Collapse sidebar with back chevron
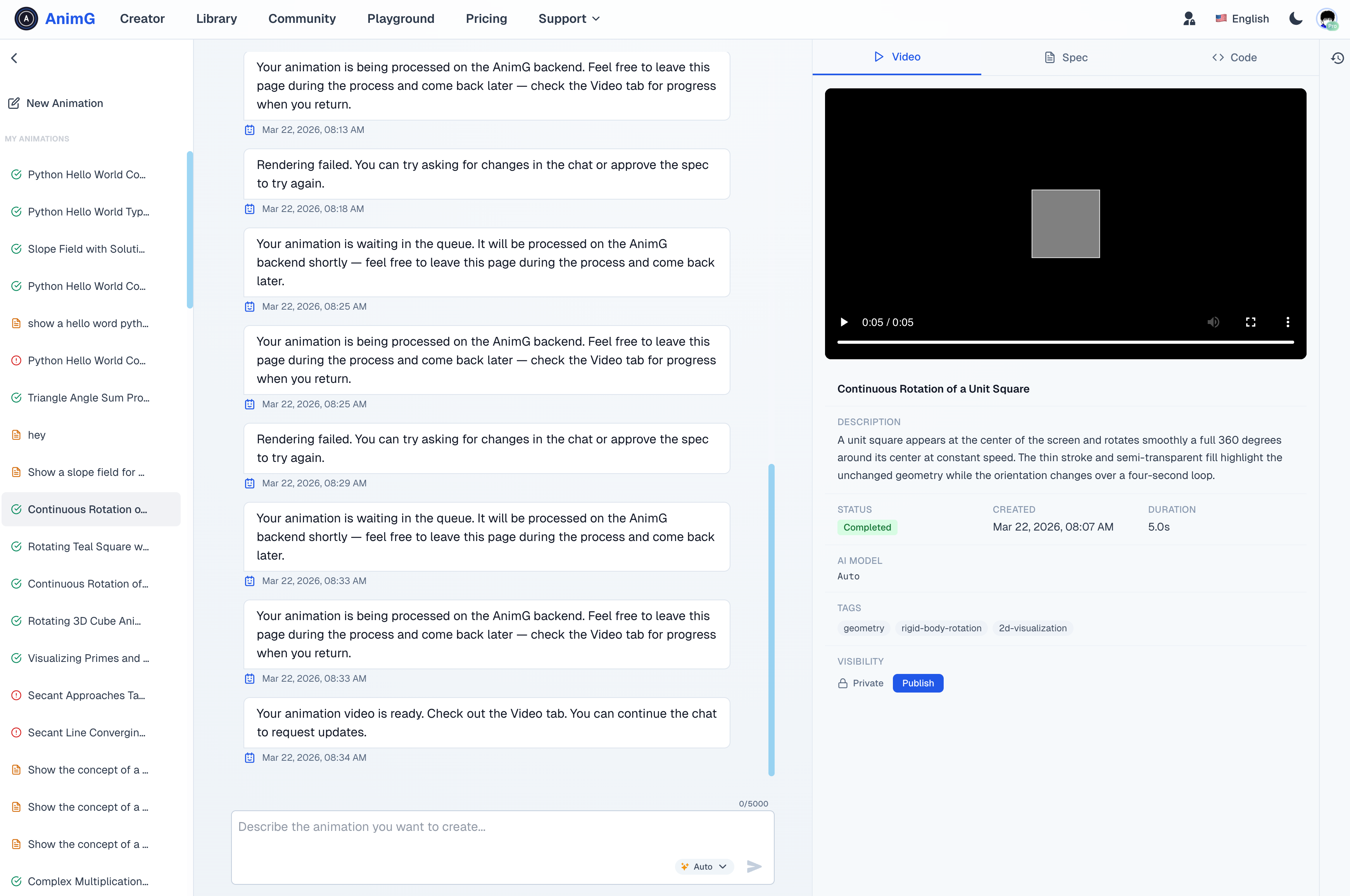 point(14,58)
